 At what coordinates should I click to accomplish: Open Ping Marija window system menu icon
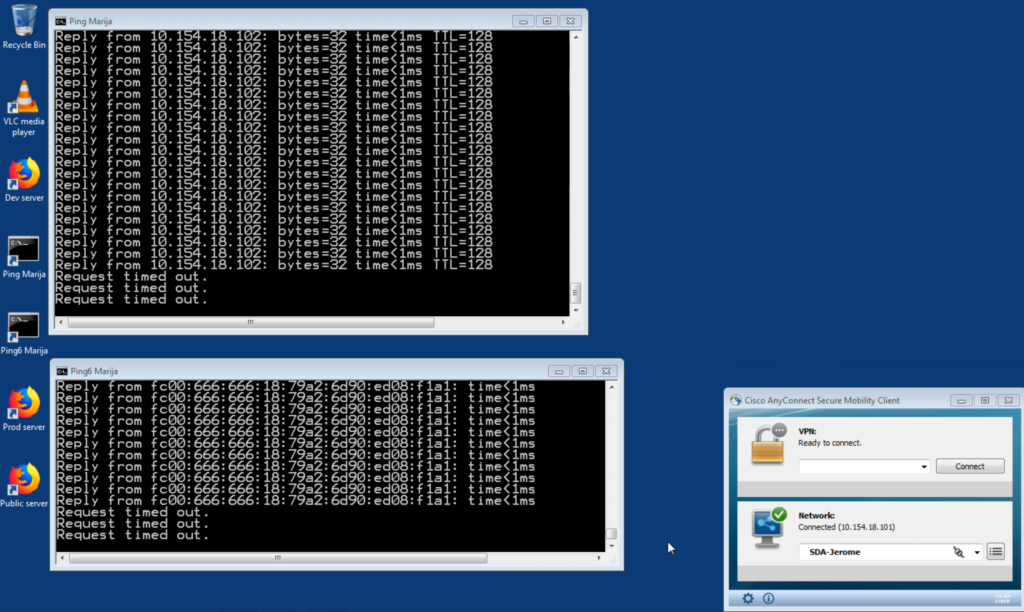(x=61, y=20)
